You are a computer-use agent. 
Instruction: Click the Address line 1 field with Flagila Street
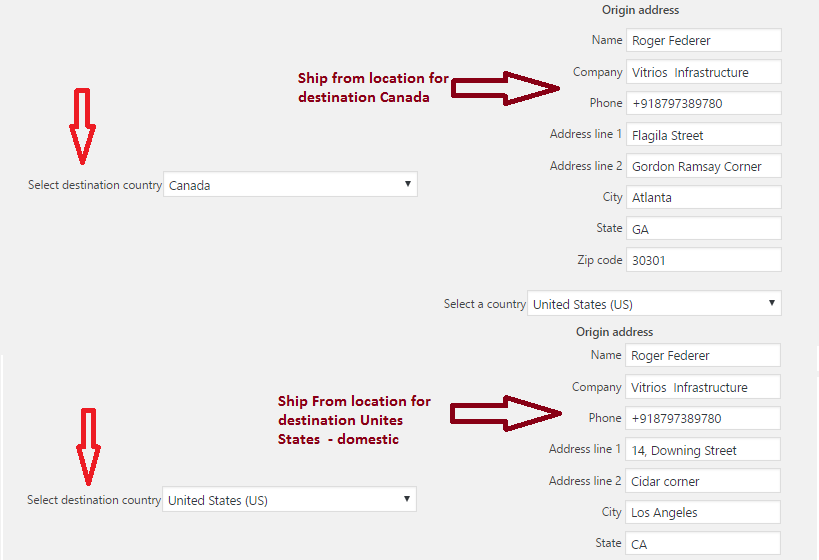click(704, 135)
